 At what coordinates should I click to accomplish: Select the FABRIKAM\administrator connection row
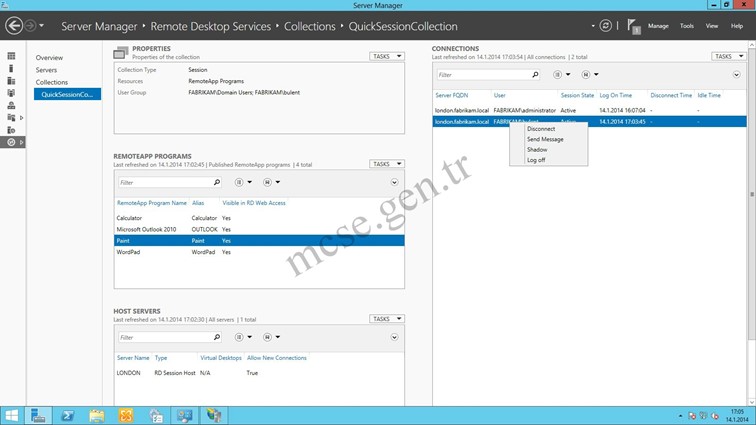[590, 110]
